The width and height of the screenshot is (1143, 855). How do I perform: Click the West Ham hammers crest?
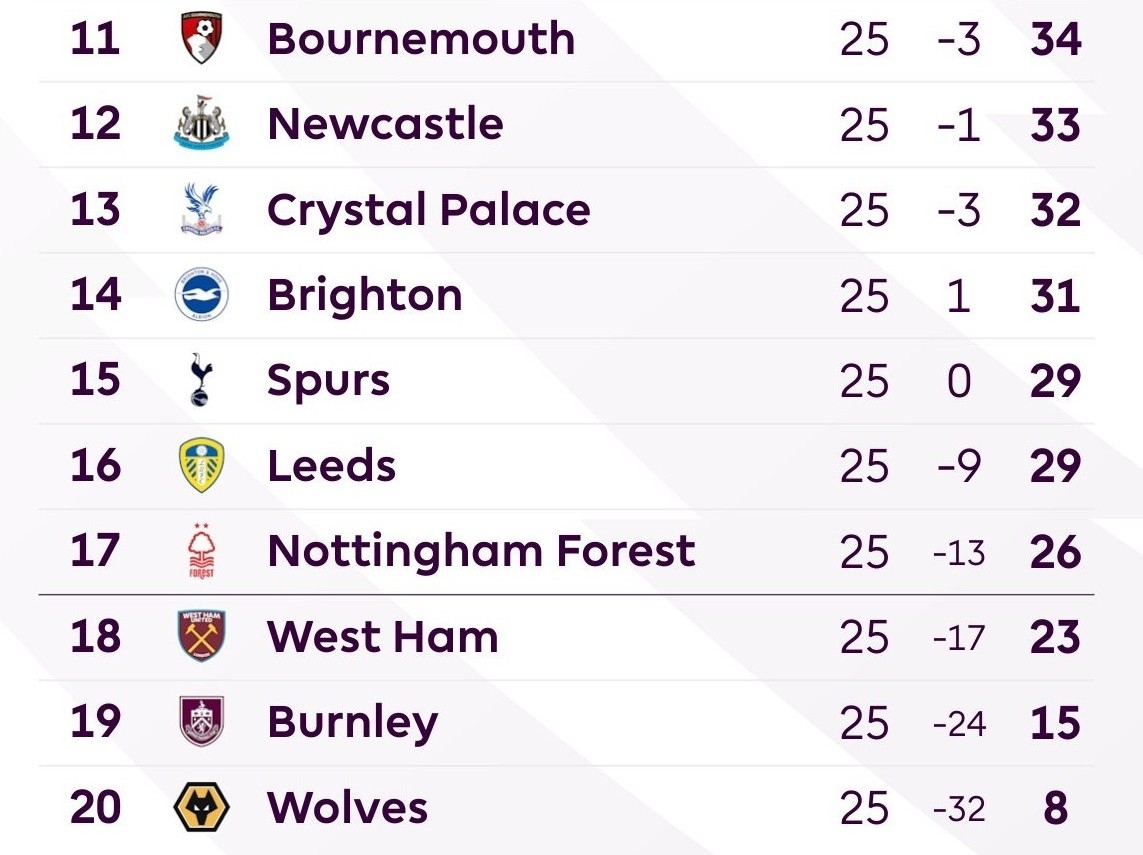pos(202,637)
